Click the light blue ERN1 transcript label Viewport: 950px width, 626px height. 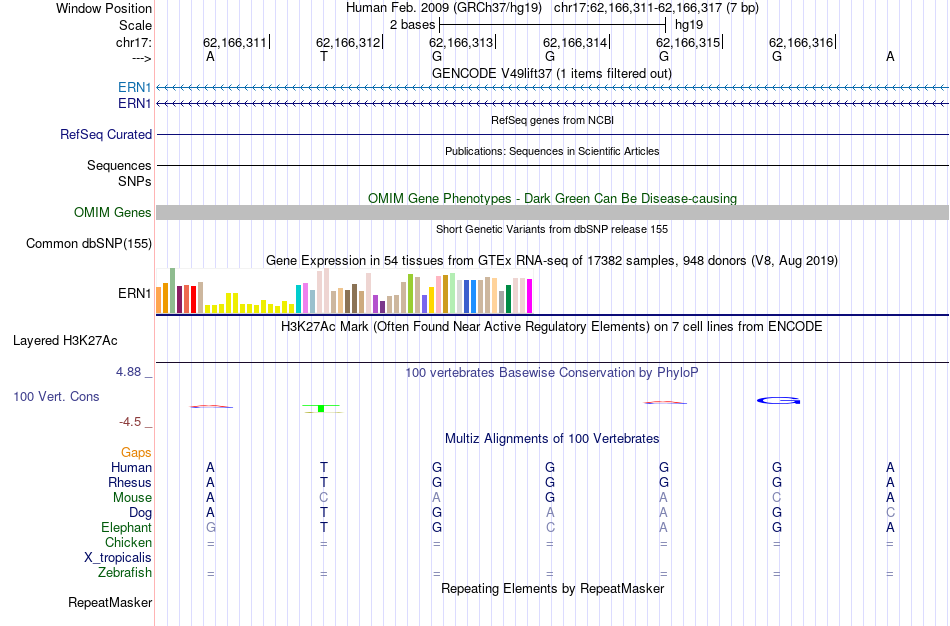(135, 87)
